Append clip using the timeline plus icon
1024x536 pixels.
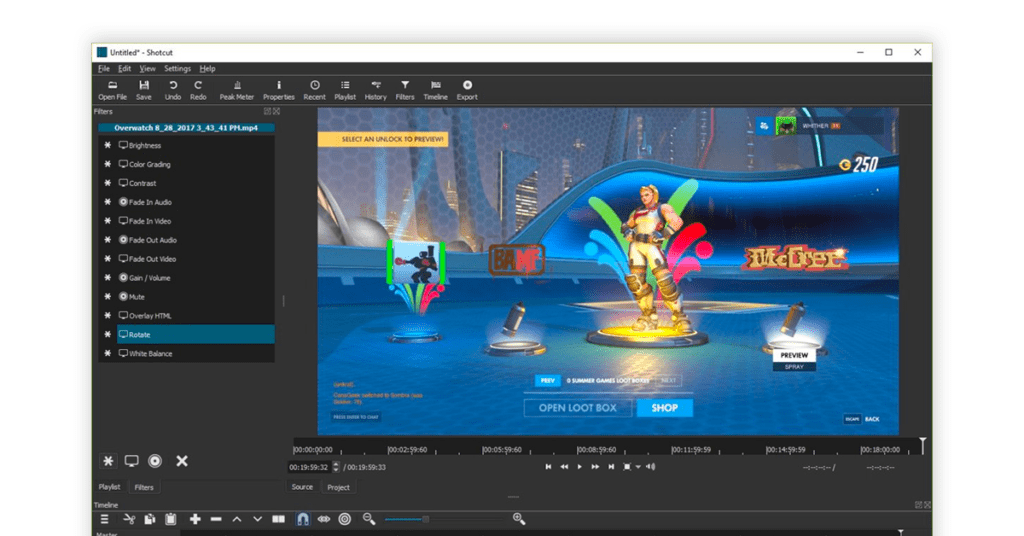click(x=195, y=519)
